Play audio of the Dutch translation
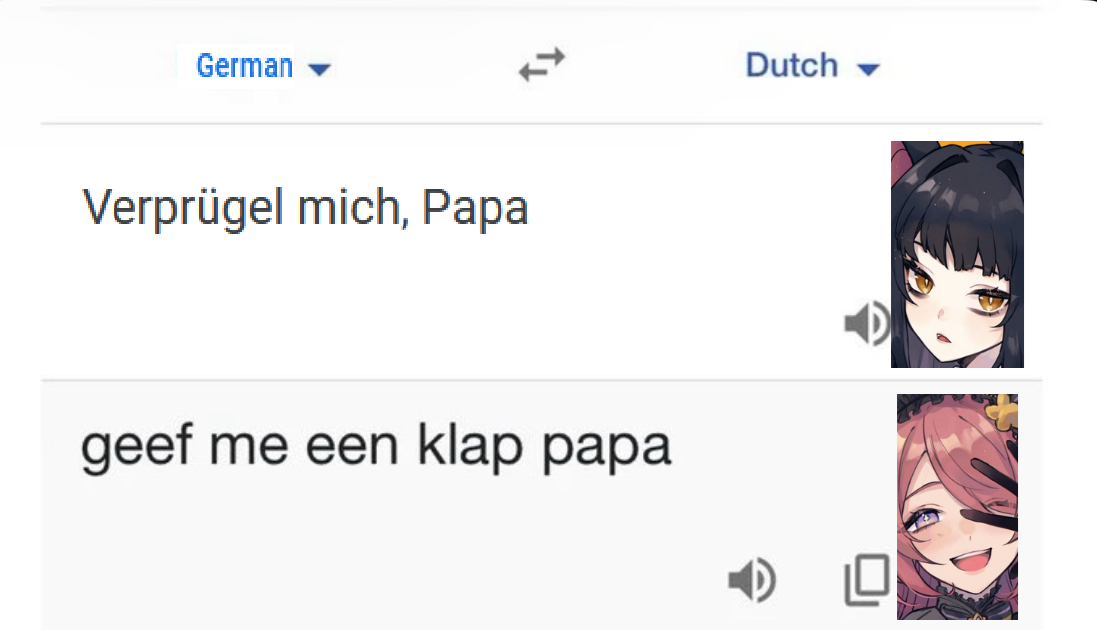Viewport: 1097px width, 630px height. tap(752, 580)
